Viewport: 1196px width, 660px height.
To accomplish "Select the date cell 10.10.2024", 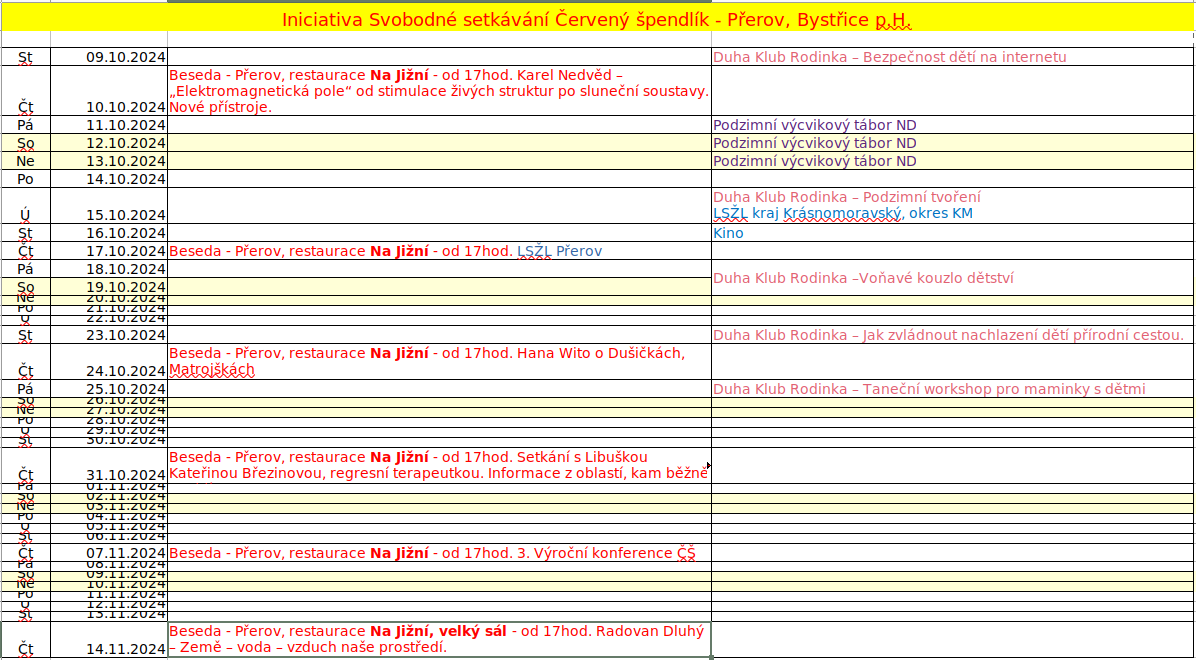I will [109, 106].
